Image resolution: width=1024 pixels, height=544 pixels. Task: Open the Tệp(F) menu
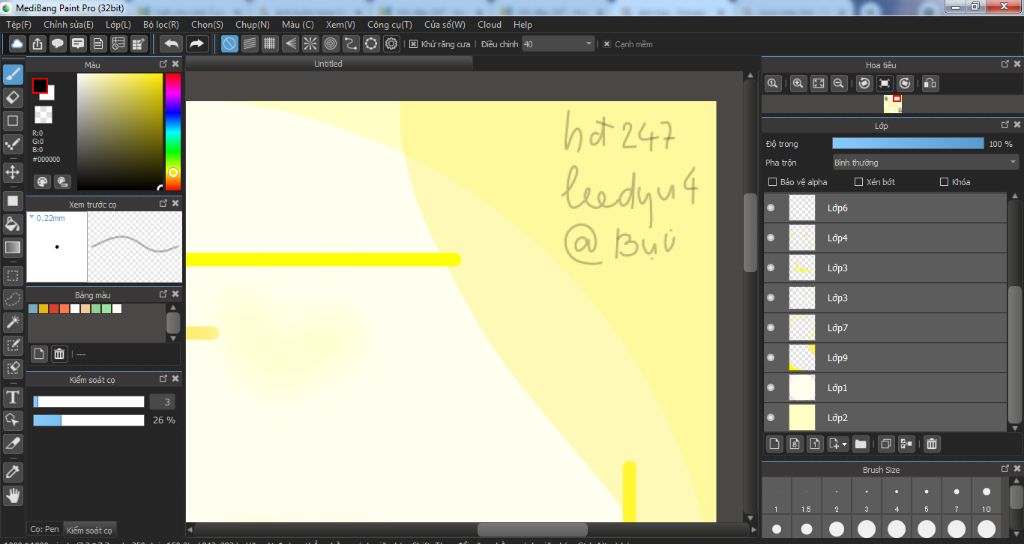point(18,25)
